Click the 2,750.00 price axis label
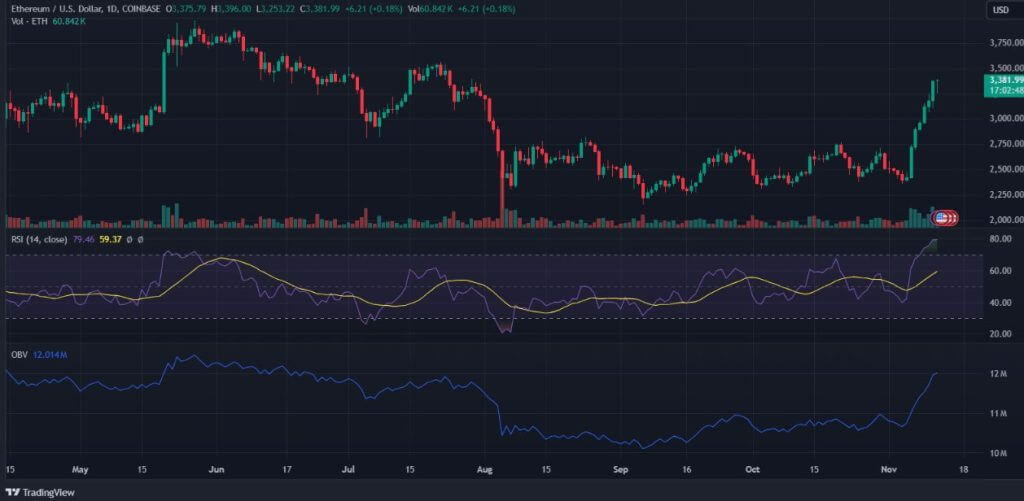The width and height of the screenshot is (1024, 501). [x=1006, y=144]
